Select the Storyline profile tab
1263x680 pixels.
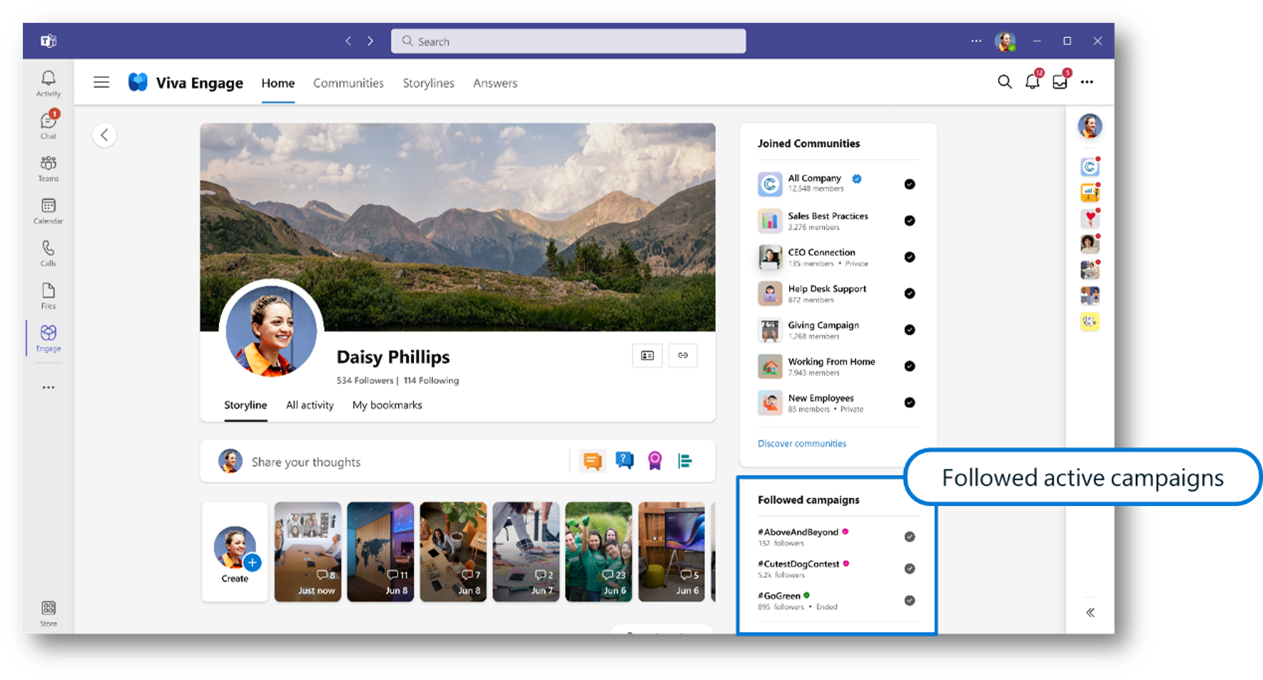245,405
